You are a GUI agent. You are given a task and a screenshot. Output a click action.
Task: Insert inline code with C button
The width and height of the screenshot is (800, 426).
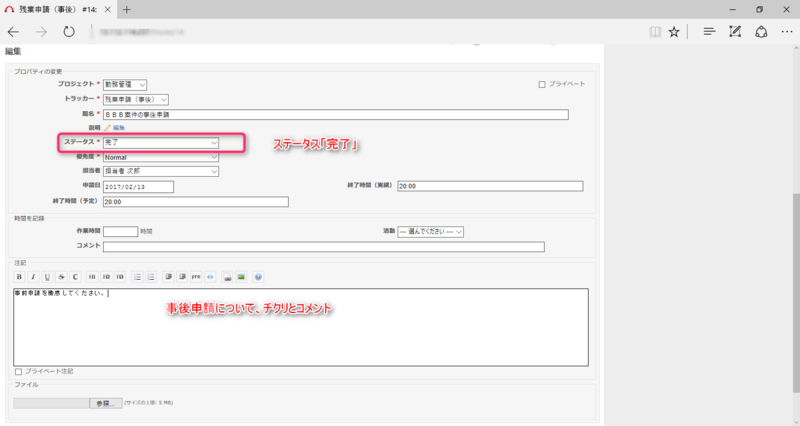[75, 277]
